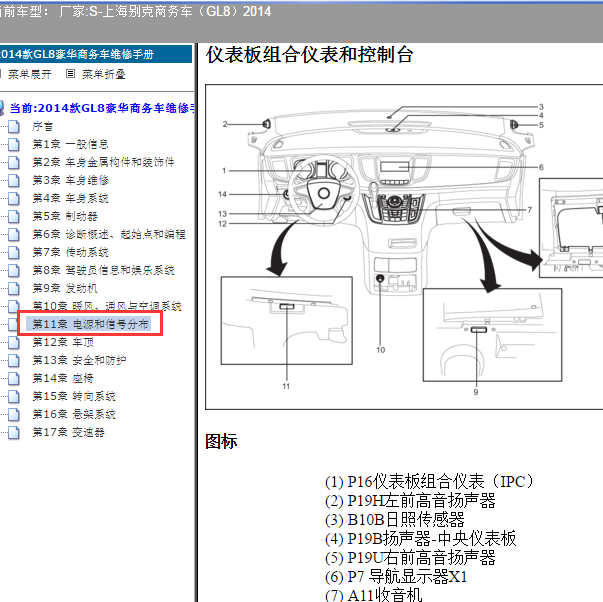Click the page icon beside 第12章 车顶
Image resolution: width=603 pixels, height=602 pixels.
[14, 342]
